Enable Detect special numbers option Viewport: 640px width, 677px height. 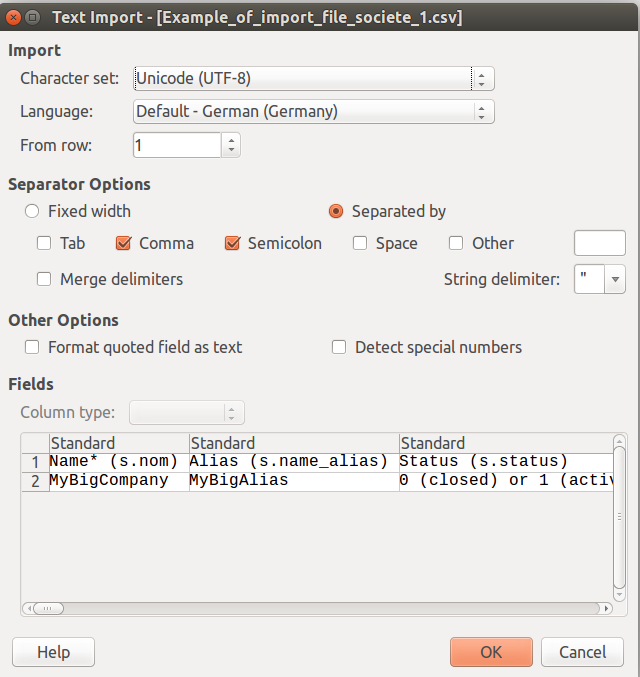tap(339, 348)
